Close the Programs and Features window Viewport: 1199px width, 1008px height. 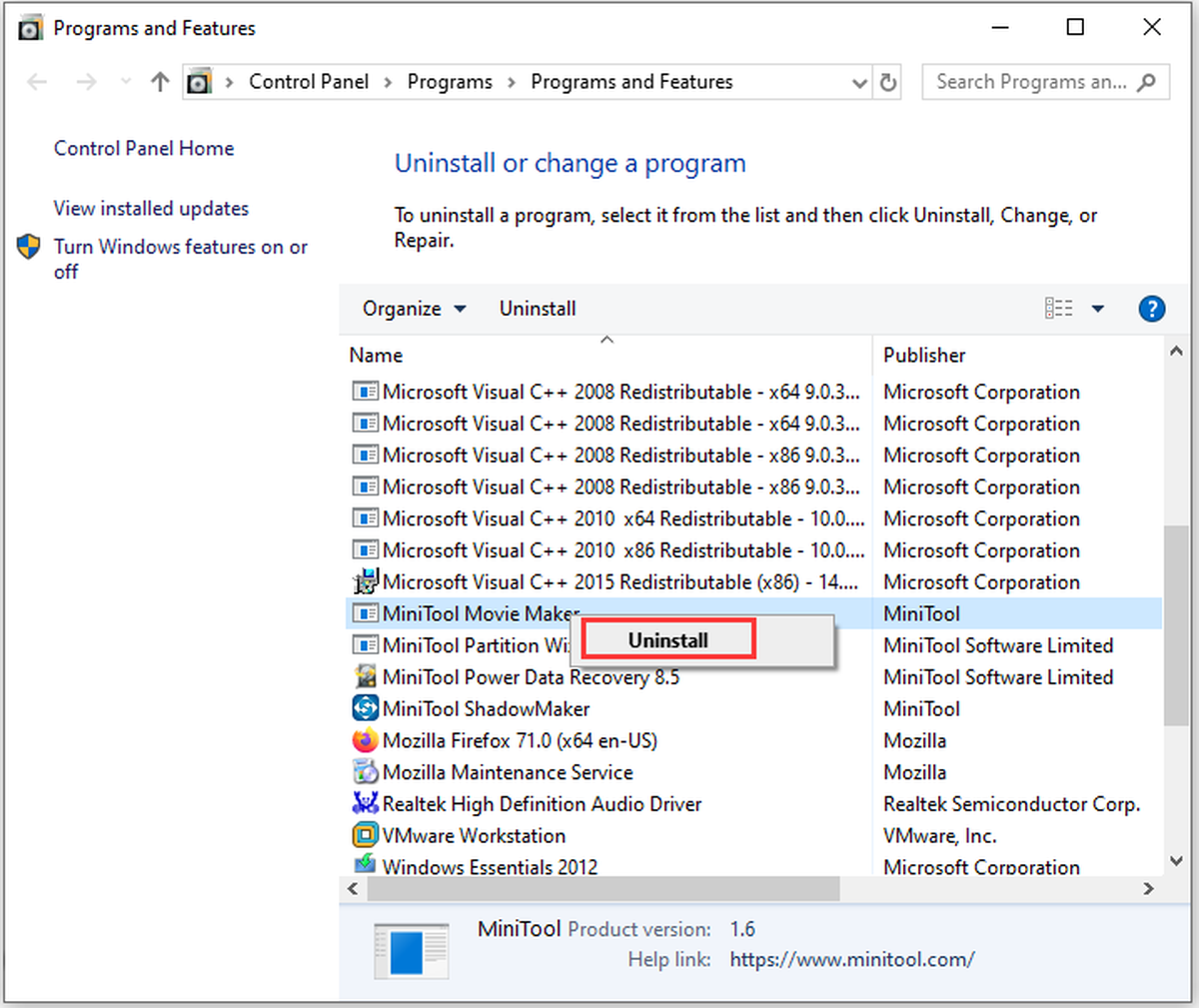pos(1152,27)
